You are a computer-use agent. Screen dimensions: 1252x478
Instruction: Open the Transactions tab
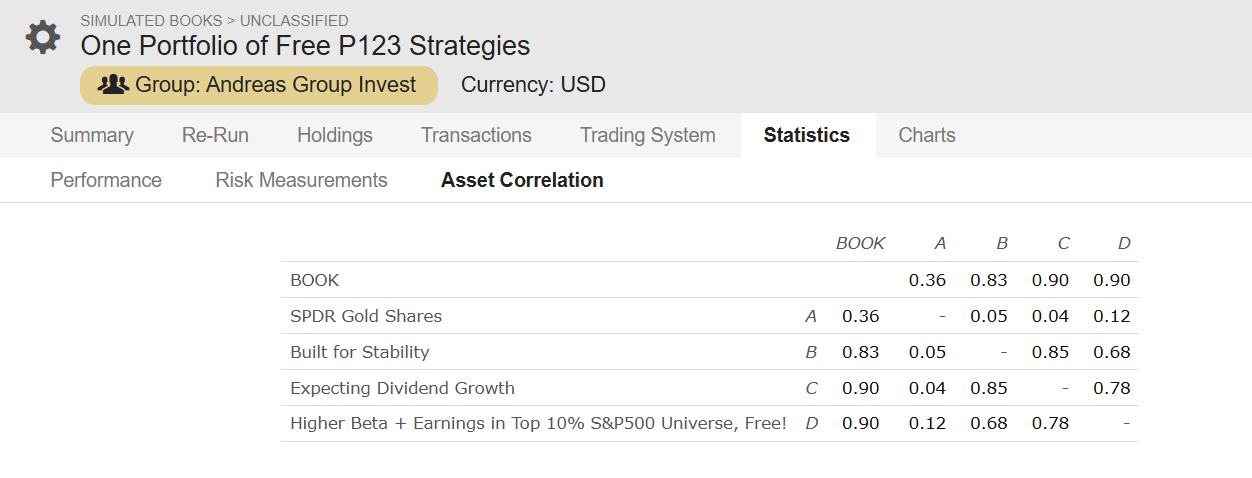(476, 135)
